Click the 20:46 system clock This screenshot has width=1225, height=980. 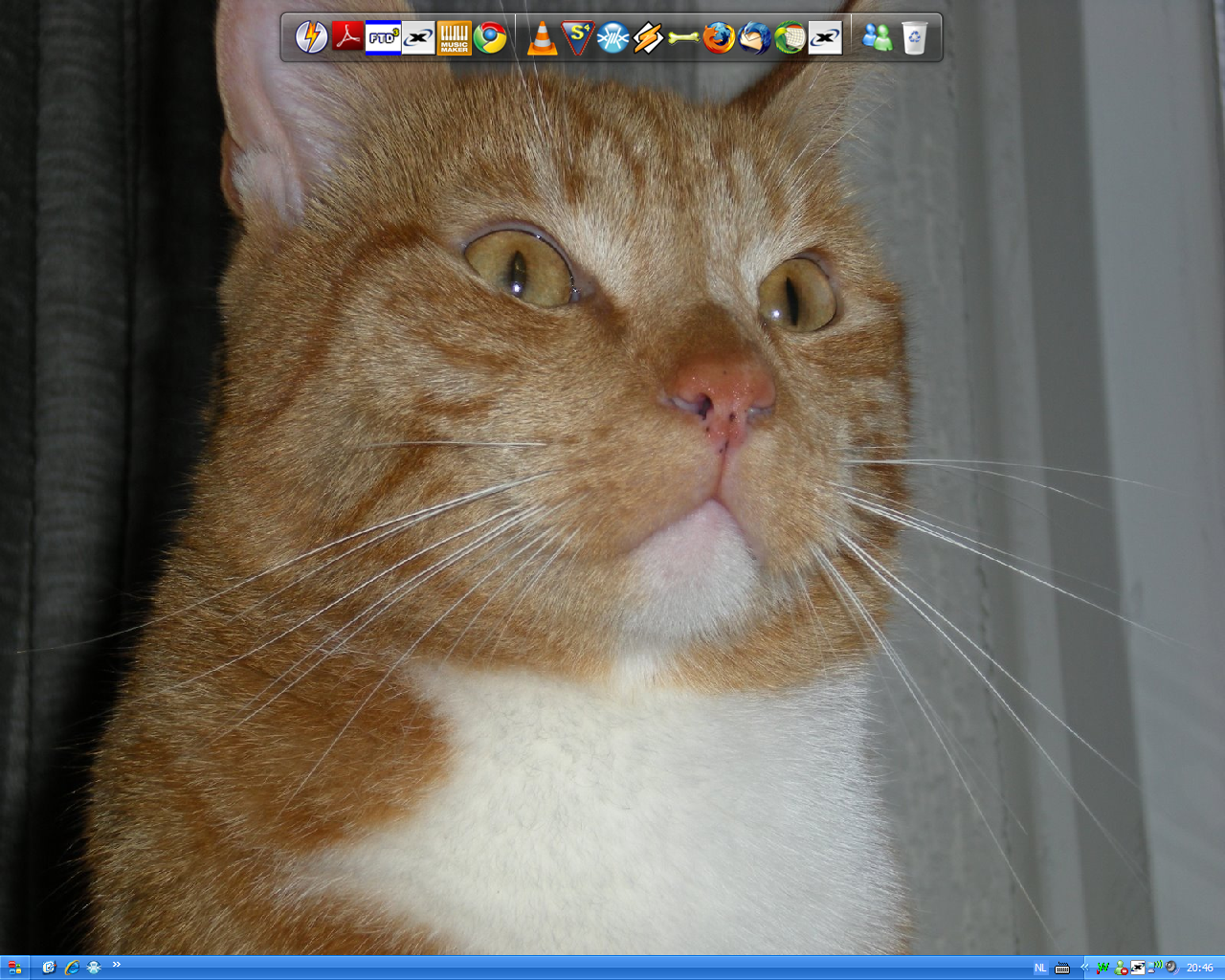[1200, 969]
